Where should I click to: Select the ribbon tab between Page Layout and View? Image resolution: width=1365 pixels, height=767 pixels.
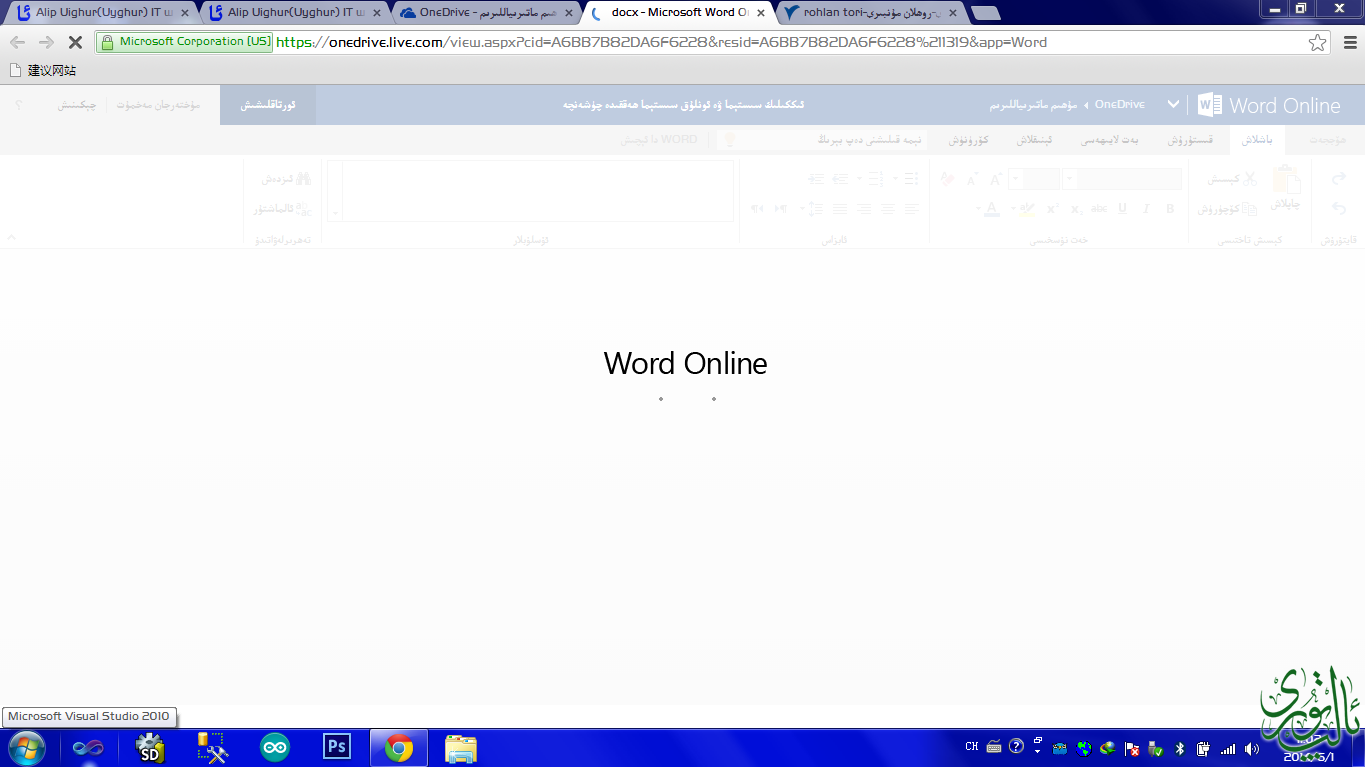1035,140
